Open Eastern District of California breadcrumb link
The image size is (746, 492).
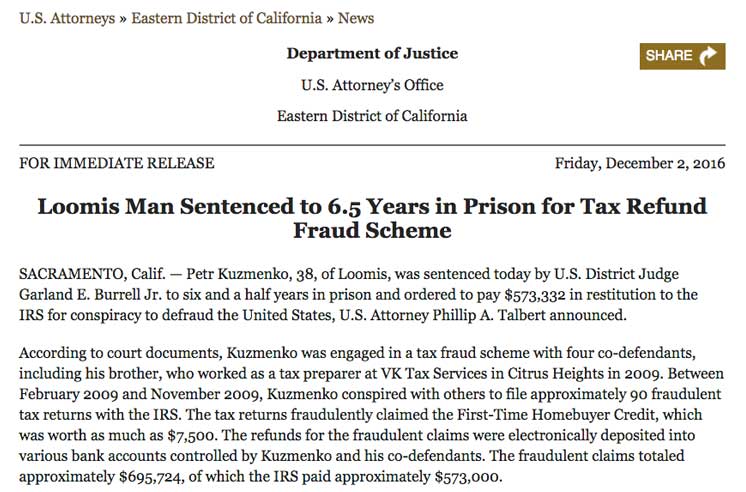(x=226, y=19)
